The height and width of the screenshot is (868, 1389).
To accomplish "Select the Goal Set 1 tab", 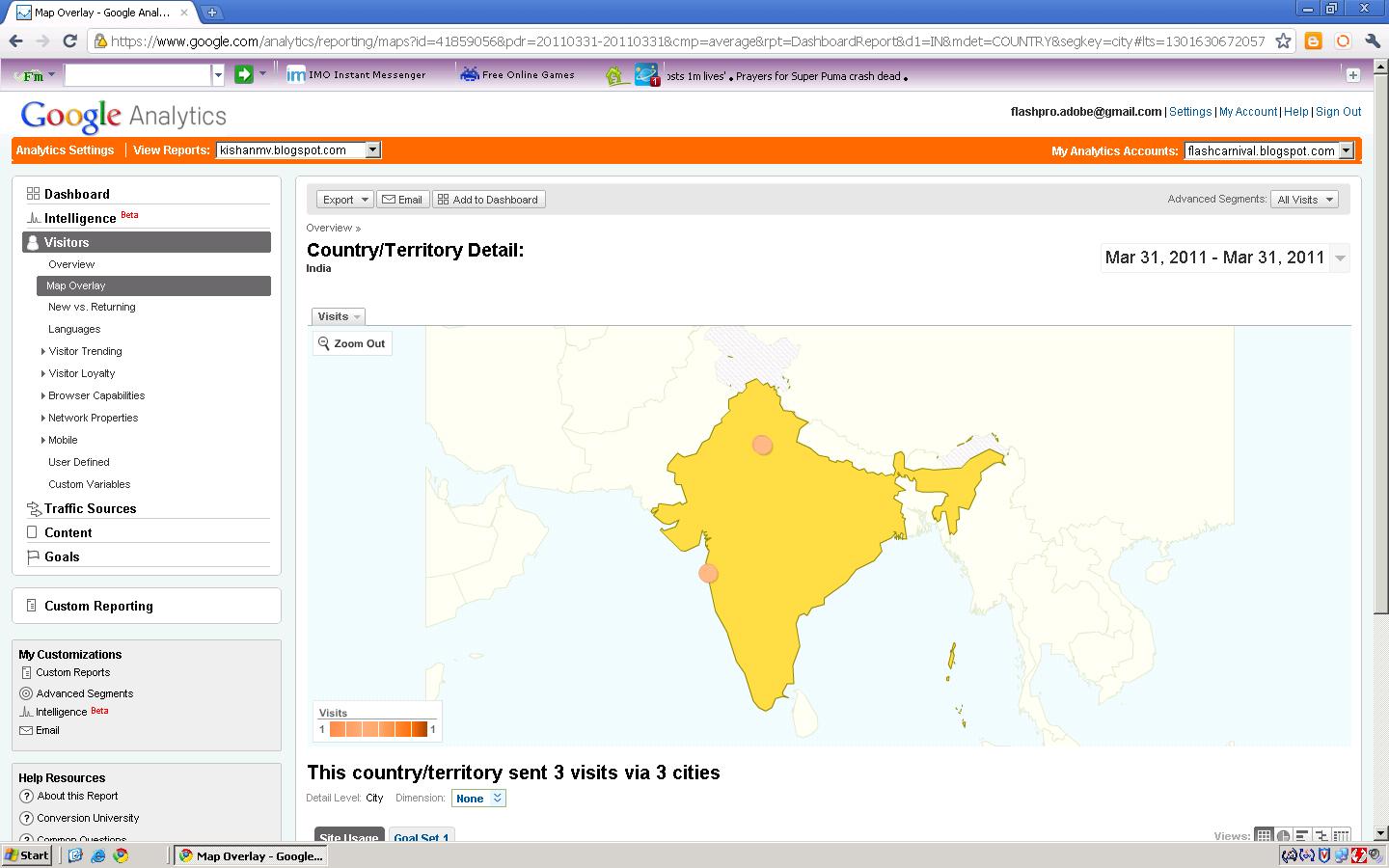I will [422, 837].
